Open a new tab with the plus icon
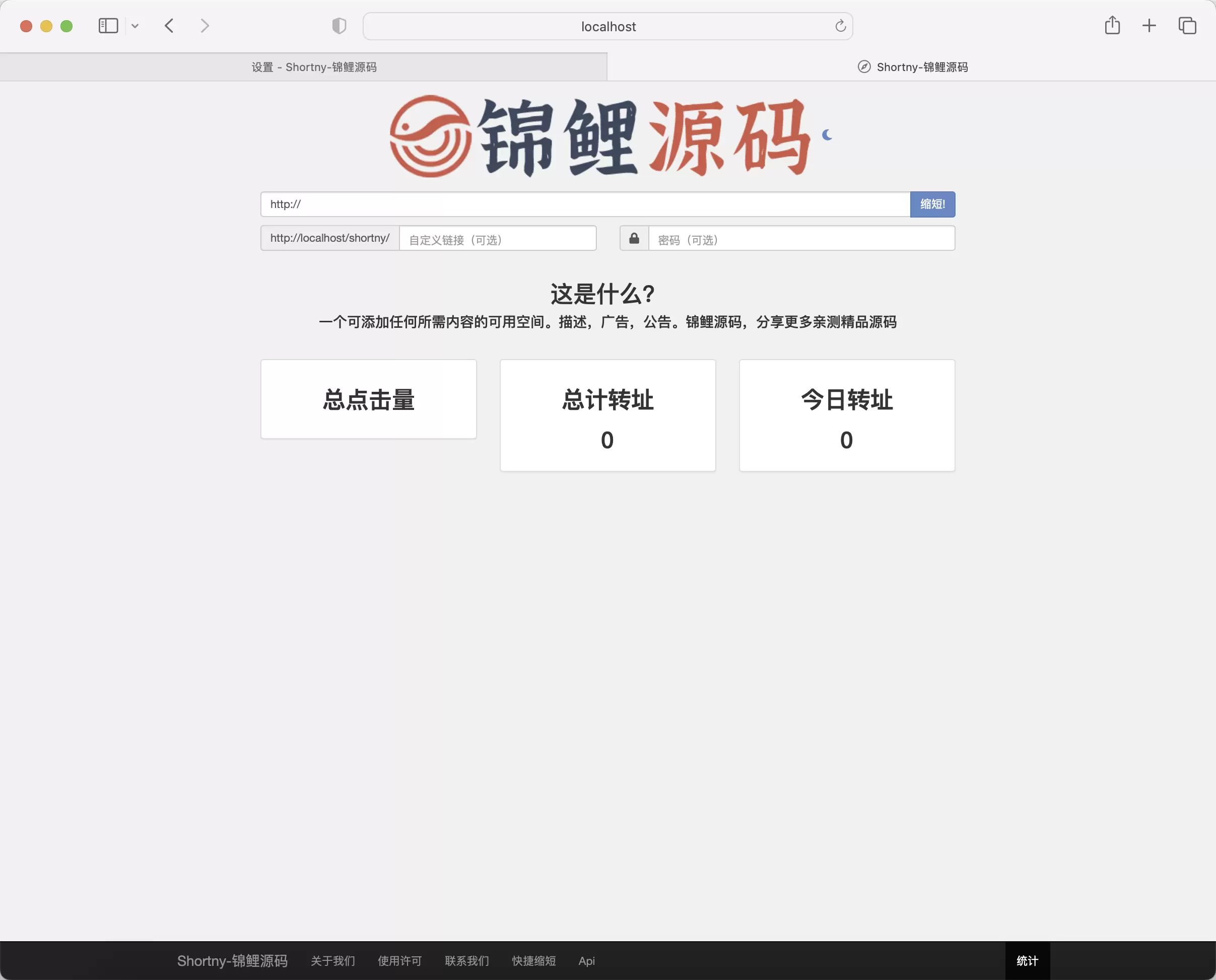The image size is (1216, 980). [1149, 26]
